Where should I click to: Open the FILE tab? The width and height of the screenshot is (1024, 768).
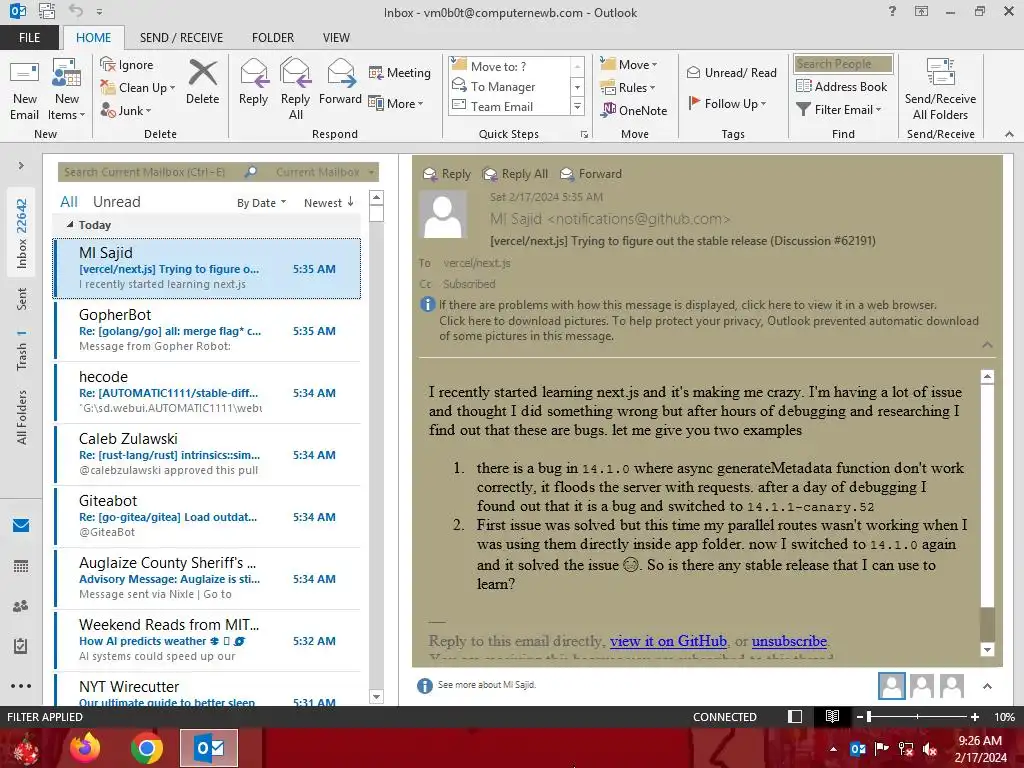point(29,37)
